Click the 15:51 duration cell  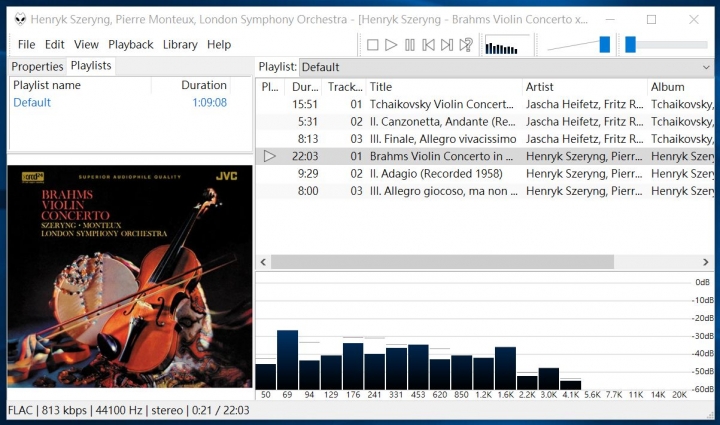pos(305,104)
